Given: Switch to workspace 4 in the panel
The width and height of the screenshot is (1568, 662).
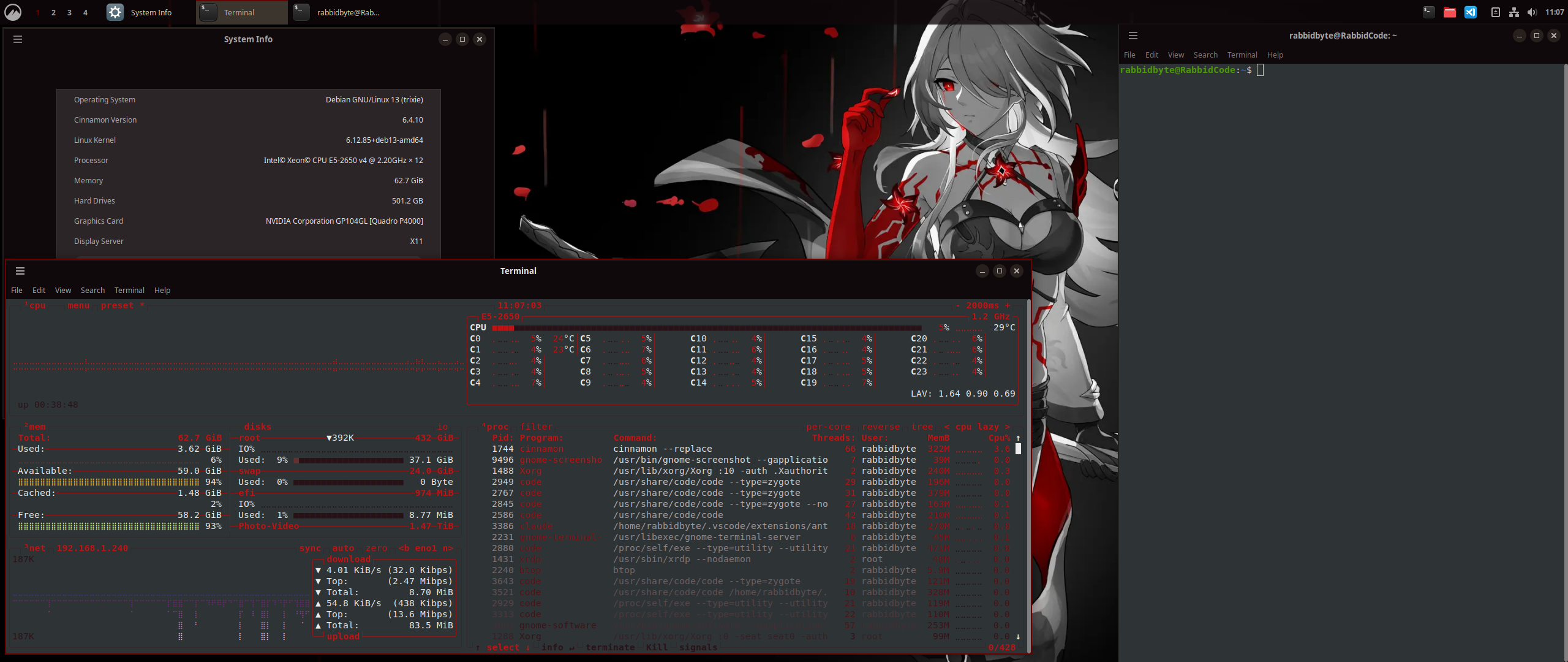Looking at the screenshot, I should click(x=85, y=12).
